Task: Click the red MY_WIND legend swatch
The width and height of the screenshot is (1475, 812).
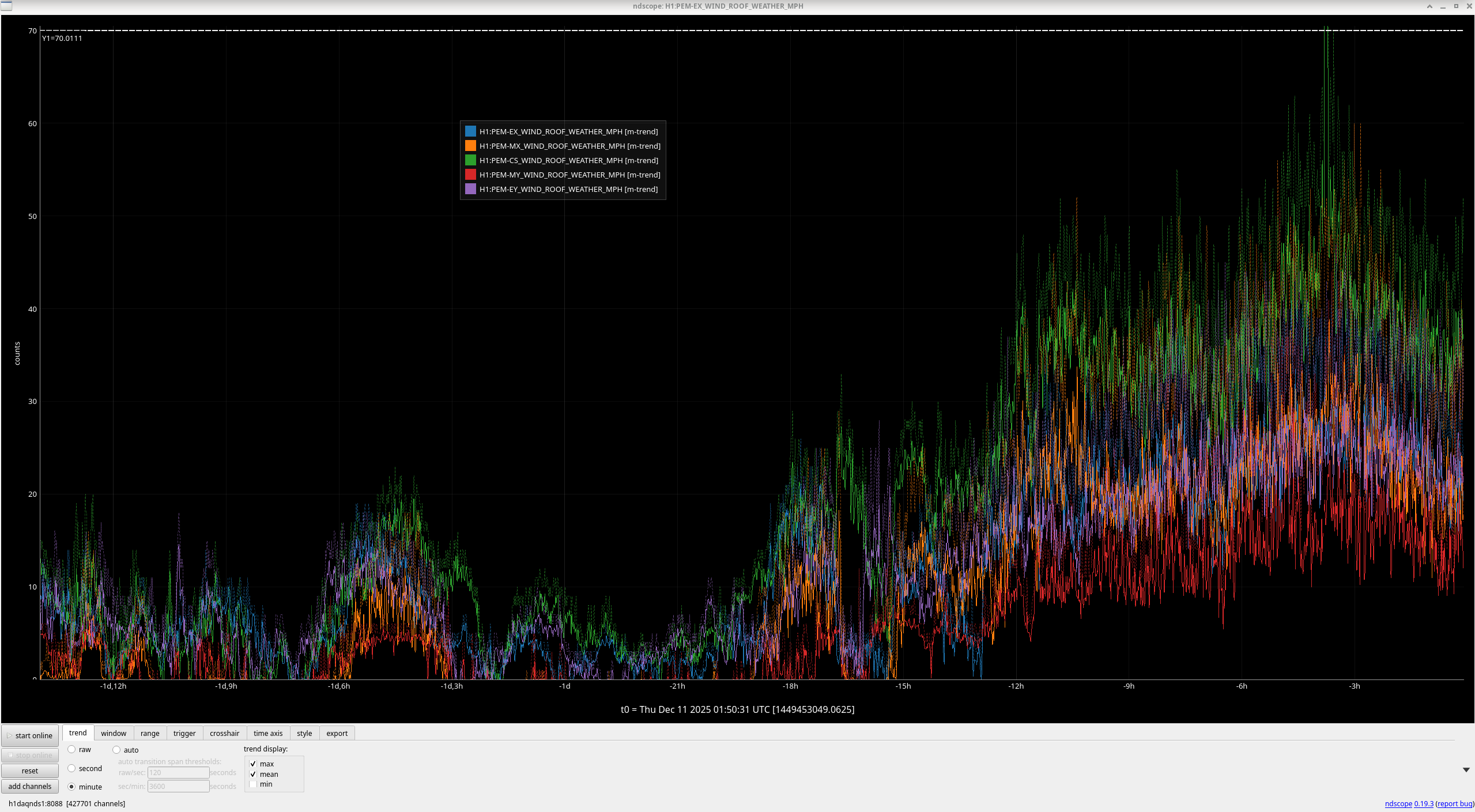Action: (470, 175)
